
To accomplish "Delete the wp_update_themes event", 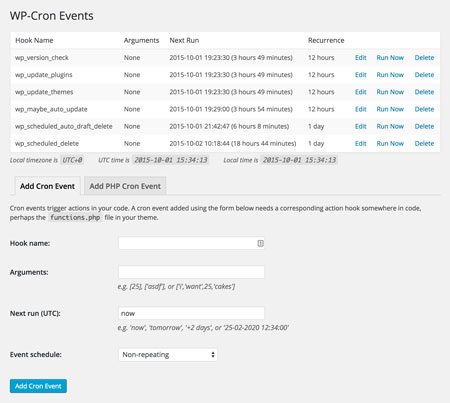I will [x=424, y=92].
